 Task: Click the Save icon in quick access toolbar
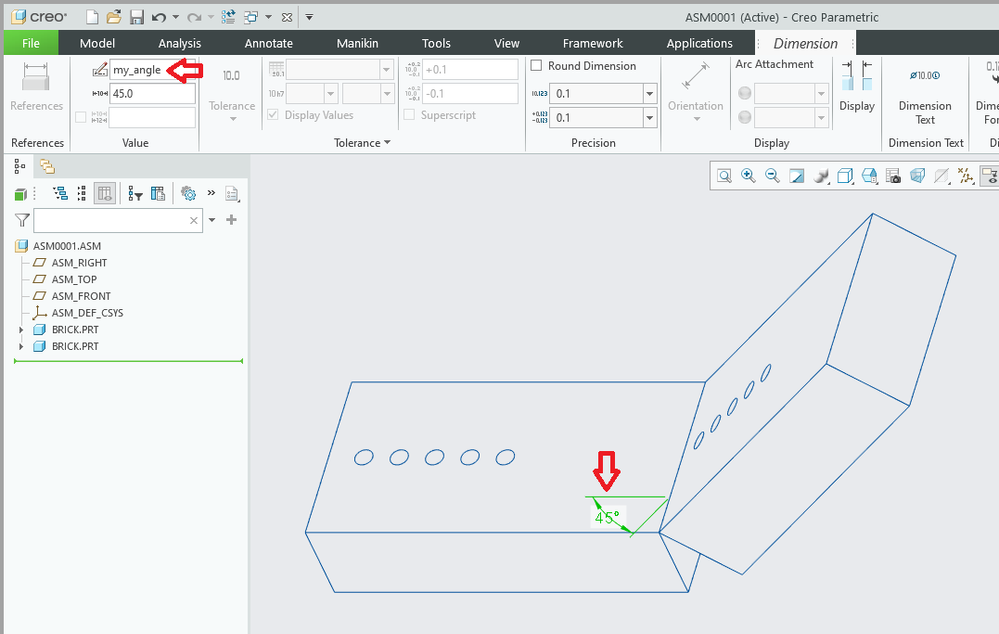137,17
